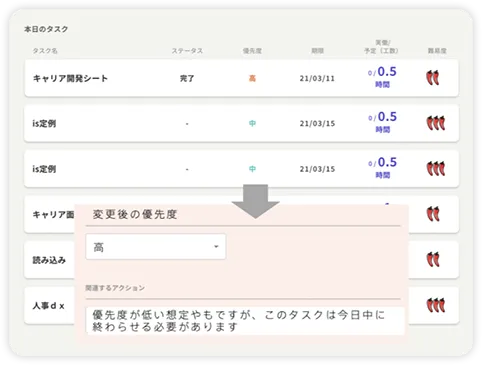Click the ステータス column header
The width and height of the screenshot is (482, 365).
[x=187, y=51]
